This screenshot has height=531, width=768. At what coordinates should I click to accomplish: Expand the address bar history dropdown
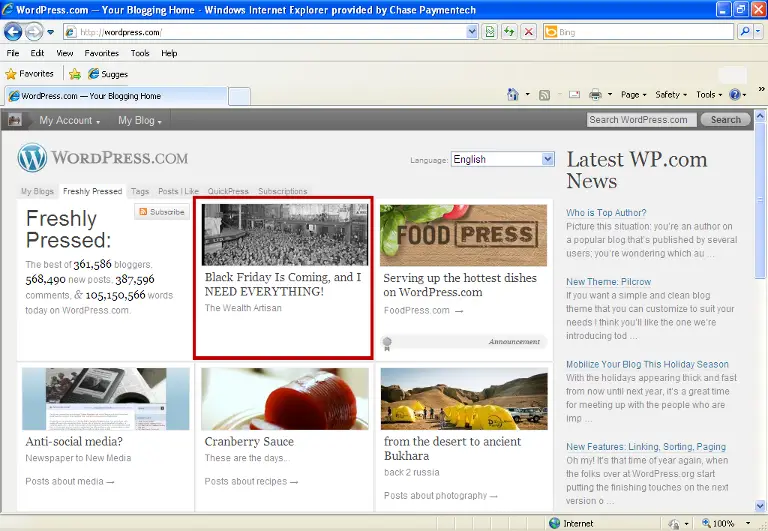(472, 32)
